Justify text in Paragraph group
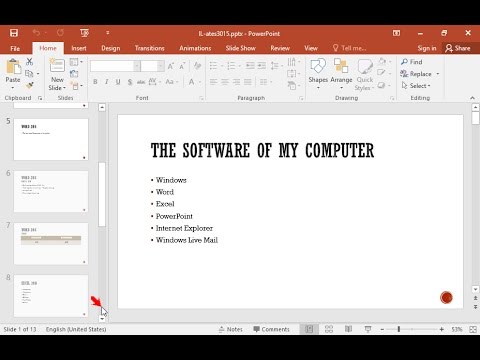The width and height of the screenshot is (480, 360). tap(248, 82)
